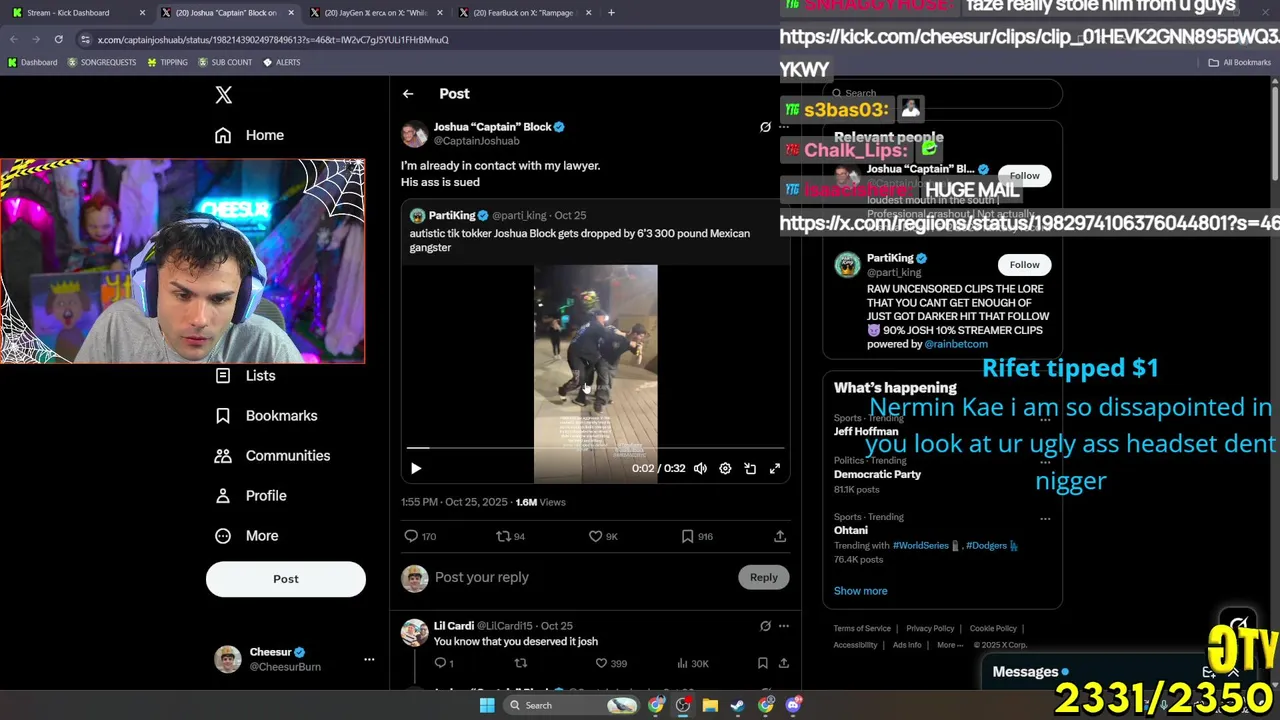Open Terms of Service footer link
This screenshot has width=1280, height=720.
pos(862,629)
